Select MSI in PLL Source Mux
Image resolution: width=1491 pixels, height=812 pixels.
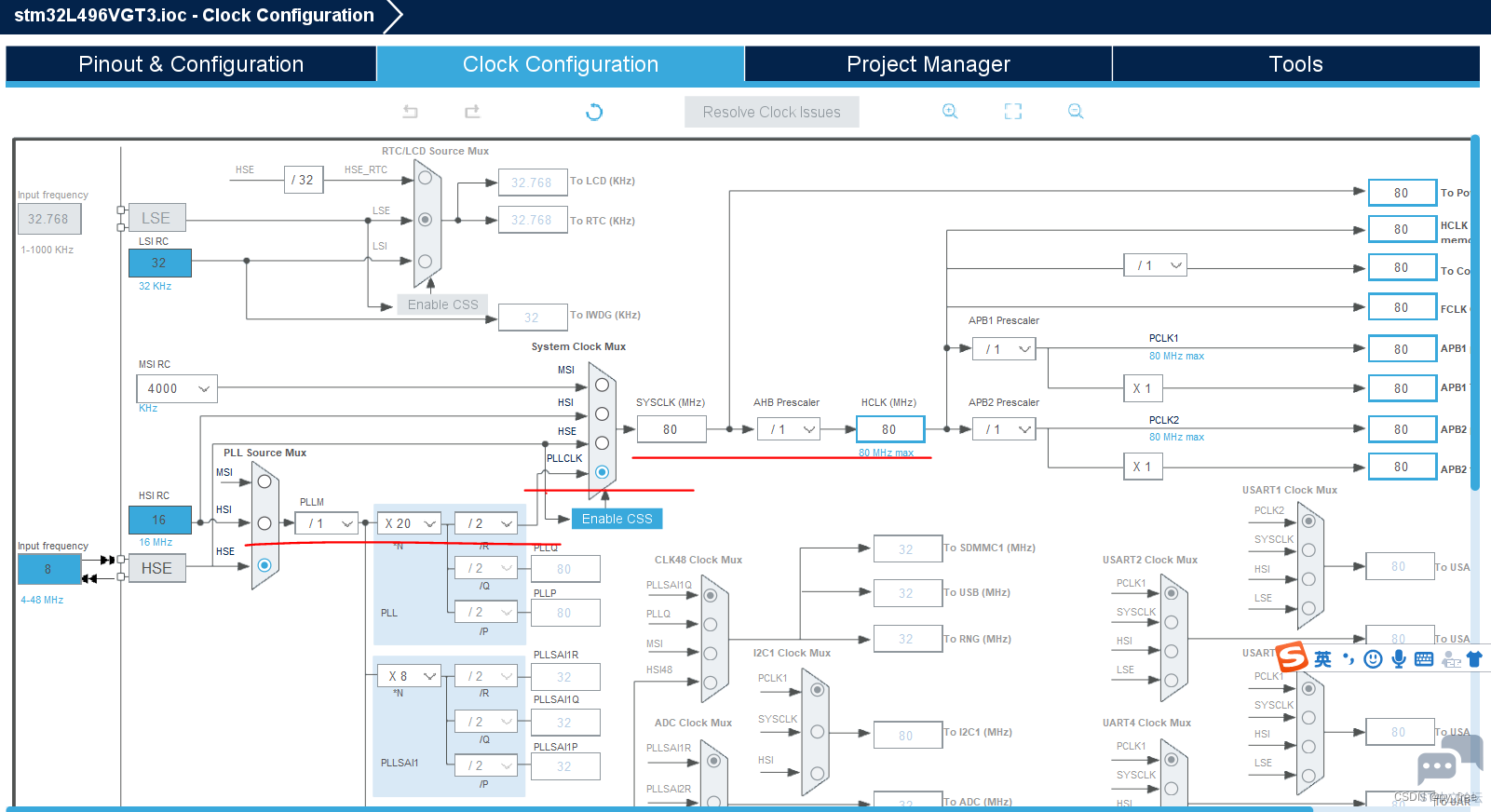pos(264,481)
